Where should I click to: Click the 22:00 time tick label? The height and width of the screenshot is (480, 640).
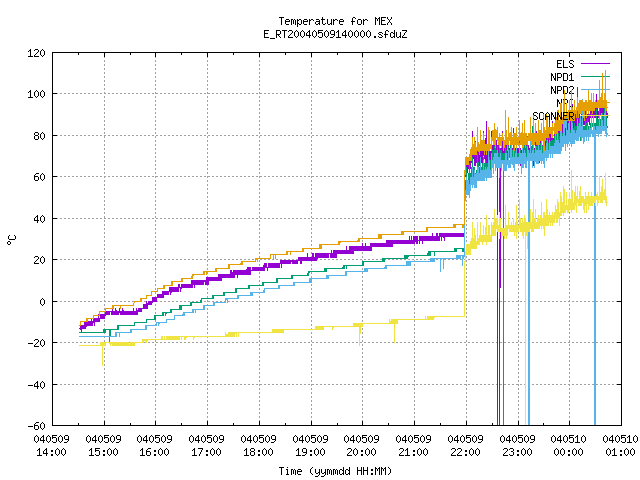[465, 452]
